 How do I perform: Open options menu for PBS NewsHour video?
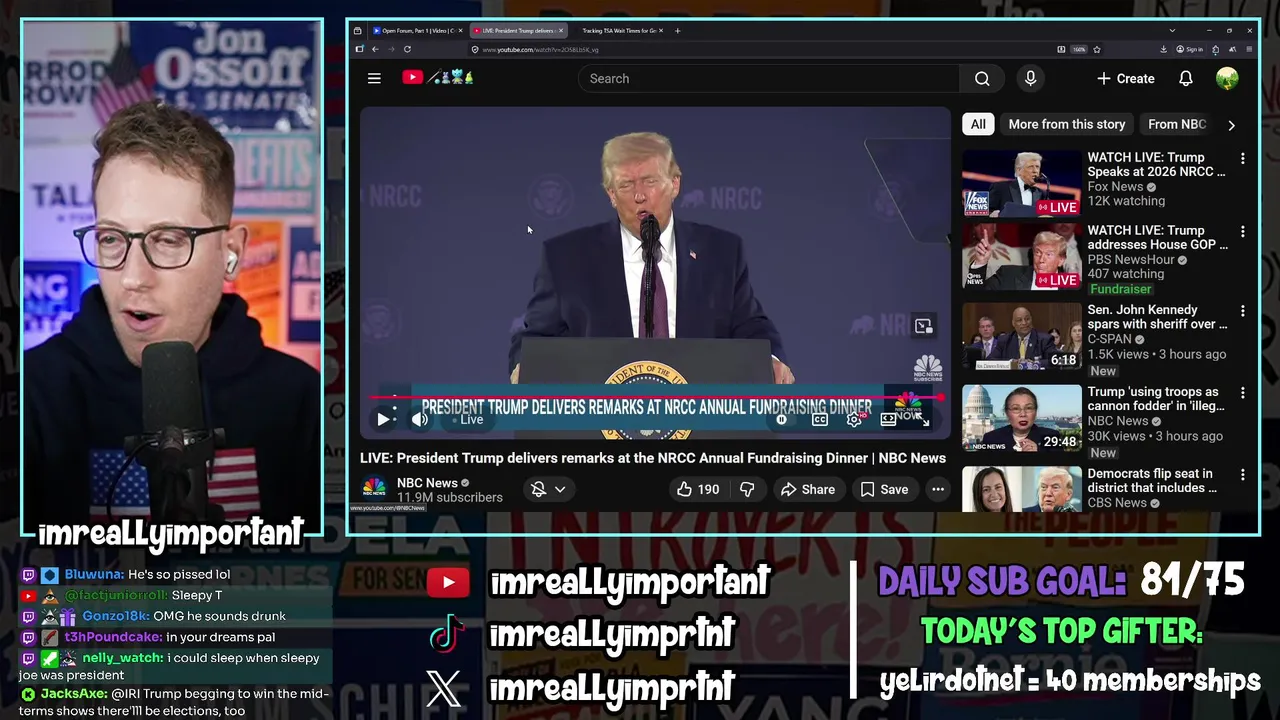coord(1243,232)
